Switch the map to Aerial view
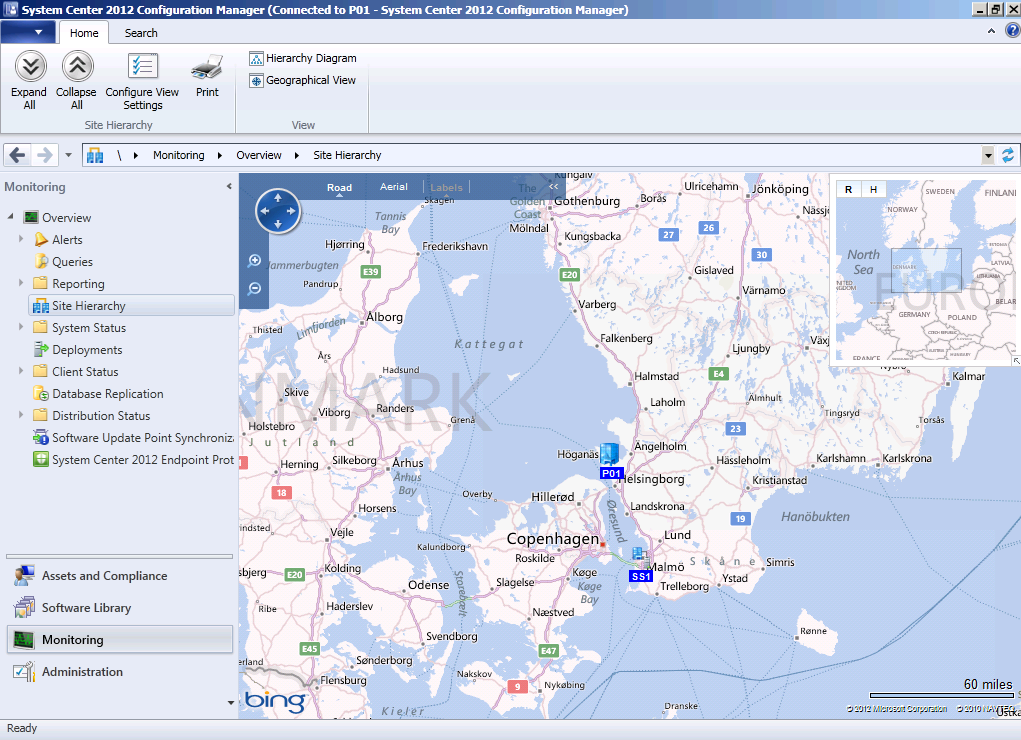1021x740 pixels. pos(393,186)
